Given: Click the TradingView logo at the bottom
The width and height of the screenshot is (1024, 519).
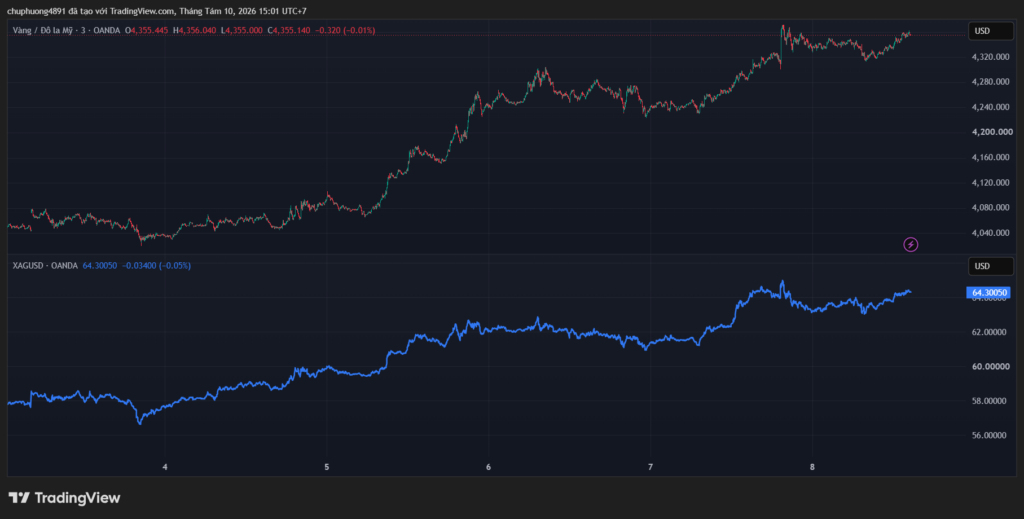Looking at the screenshot, I should pos(64,498).
